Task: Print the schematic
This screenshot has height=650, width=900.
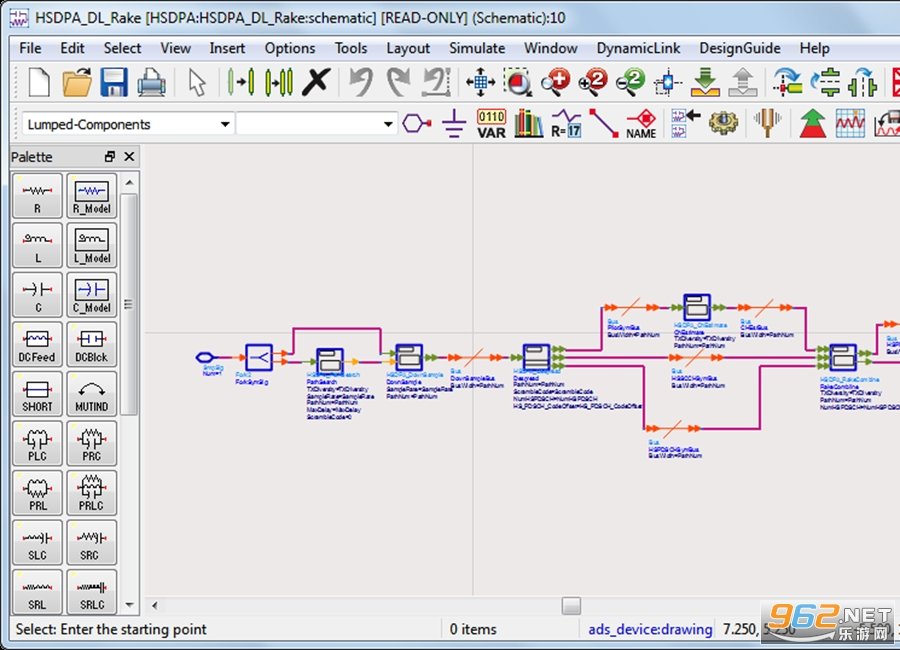Action: coord(152,82)
